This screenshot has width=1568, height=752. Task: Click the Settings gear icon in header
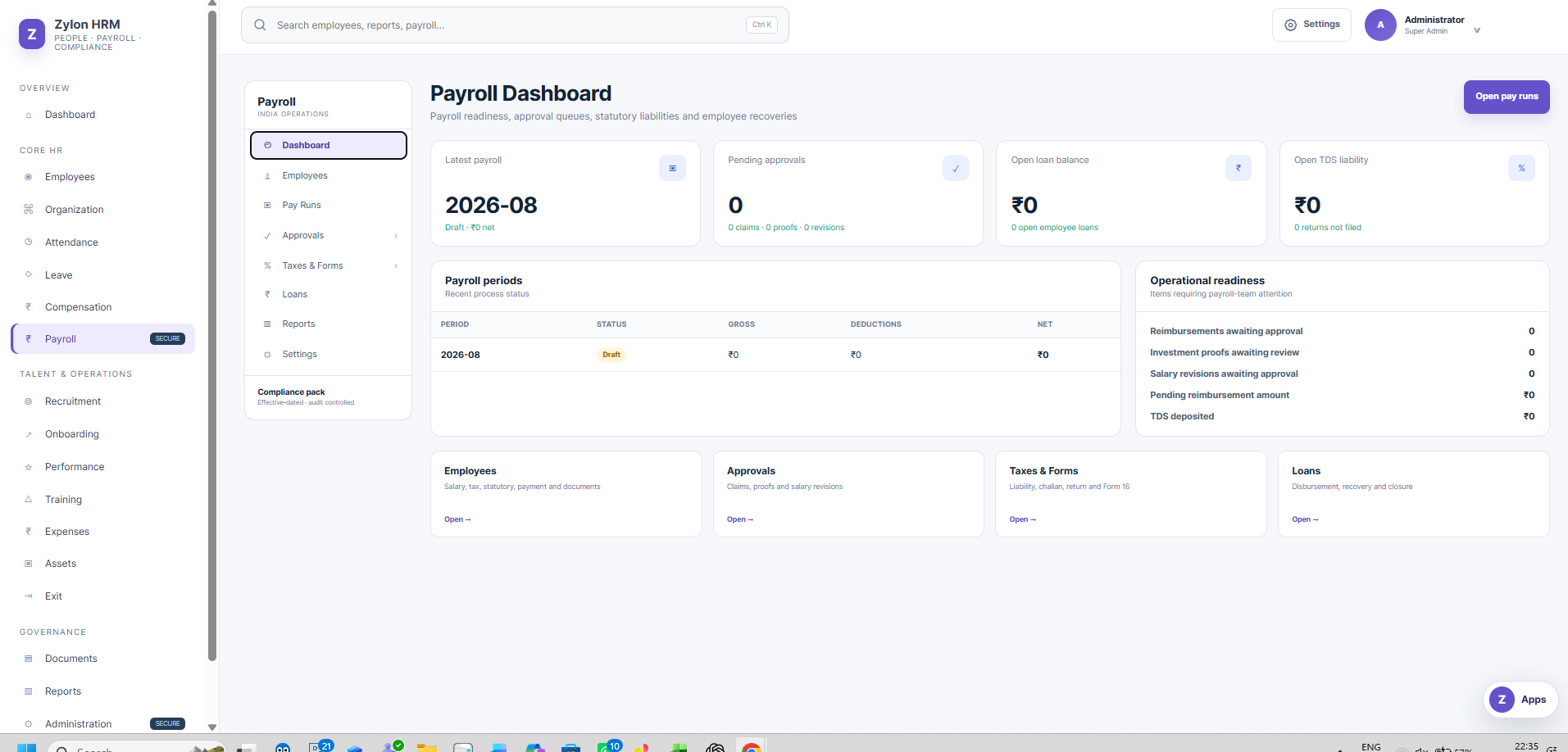[x=1290, y=25]
